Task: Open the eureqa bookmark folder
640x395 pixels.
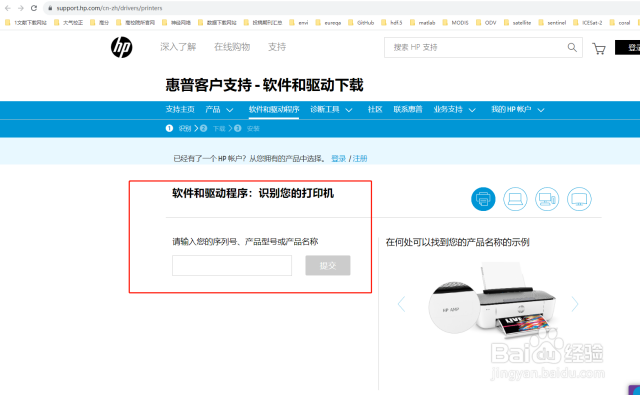Action: [x=328, y=23]
